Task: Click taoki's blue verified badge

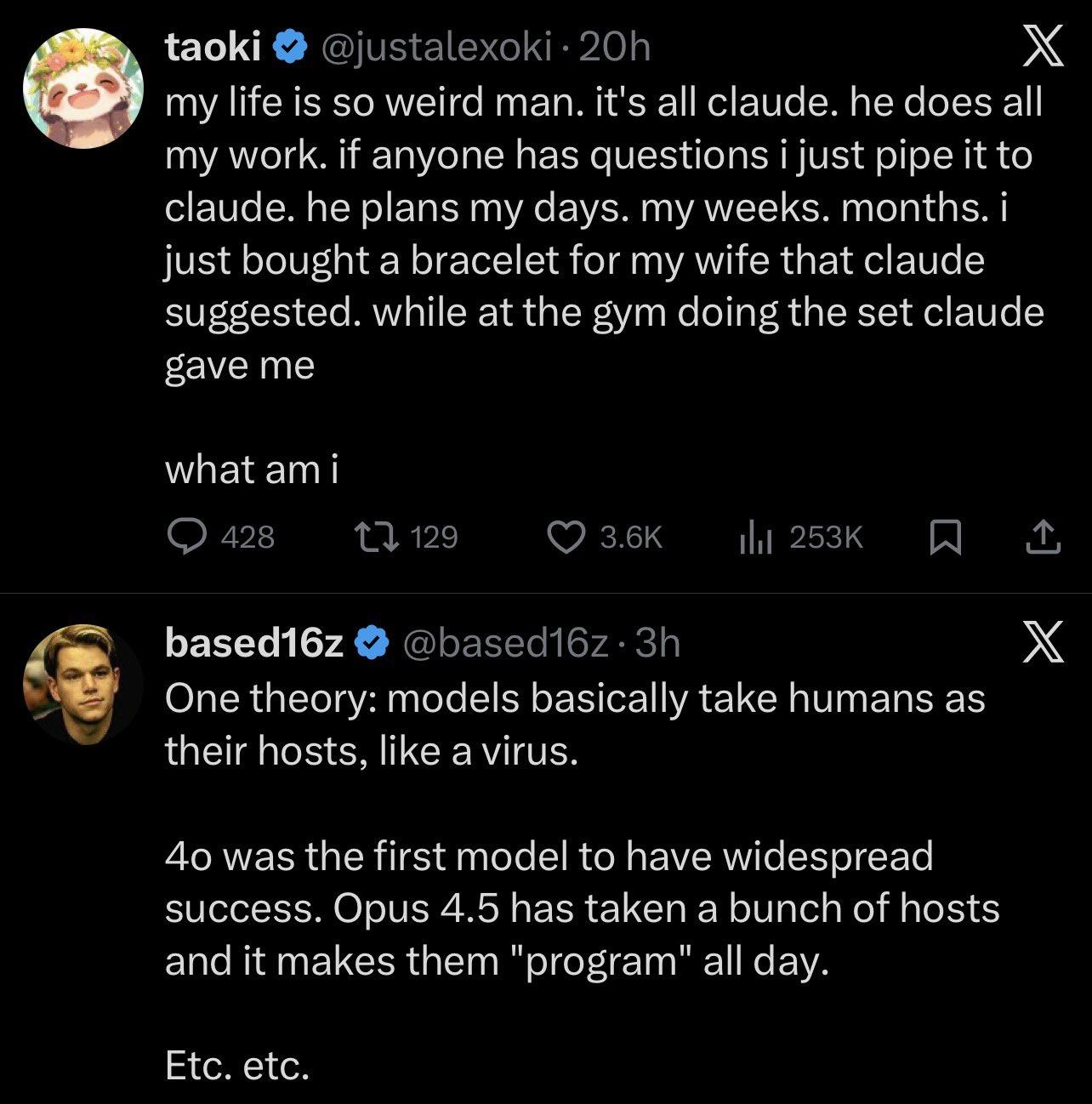Action: (x=289, y=48)
